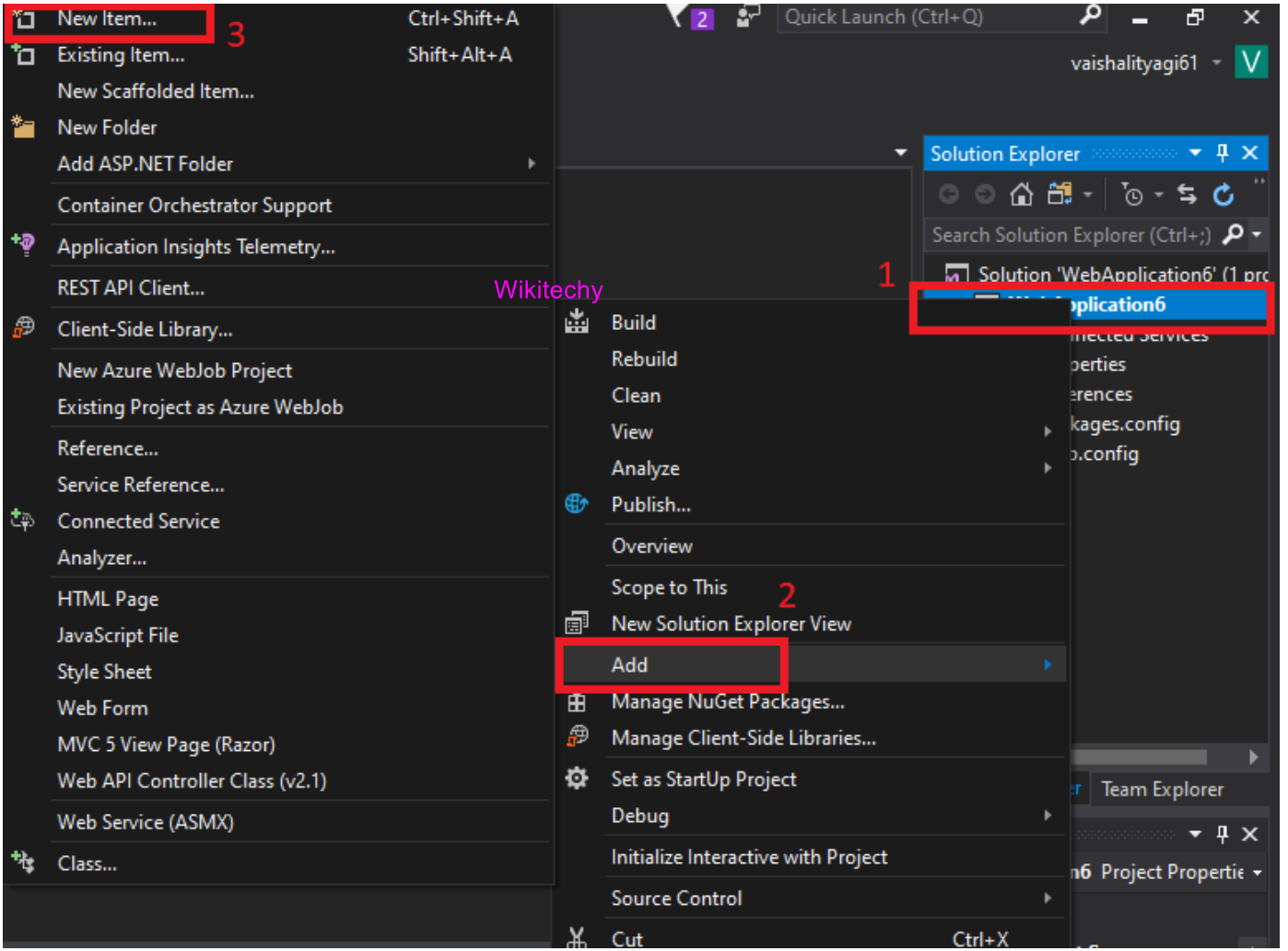Open the vaishalityagi61 account dropdown
Screen dimensions: 1288x951
pyautogui.click(x=1216, y=63)
